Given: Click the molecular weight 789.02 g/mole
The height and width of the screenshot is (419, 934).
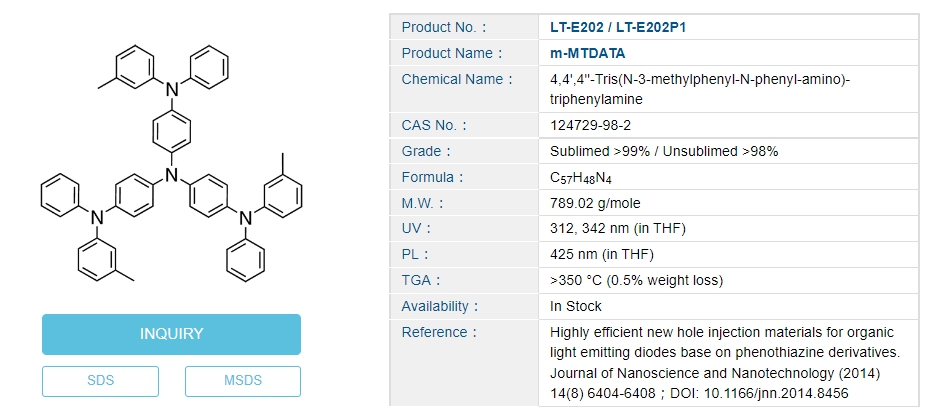Looking at the screenshot, I should pyautogui.click(x=595, y=203).
